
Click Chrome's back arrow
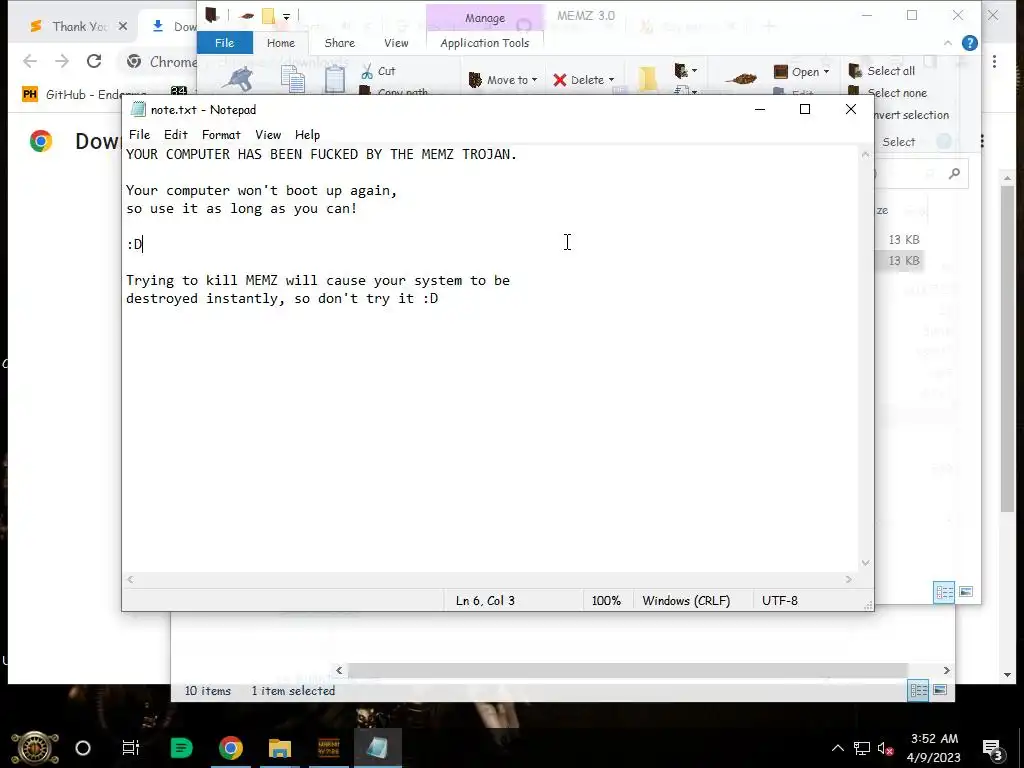[30, 61]
